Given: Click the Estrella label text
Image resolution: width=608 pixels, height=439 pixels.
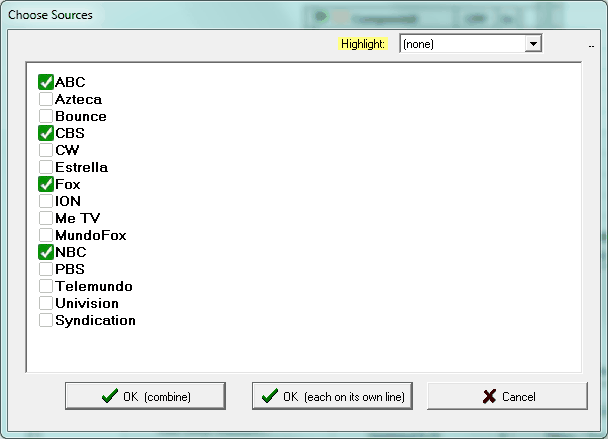Looking at the screenshot, I should coord(81,167).
